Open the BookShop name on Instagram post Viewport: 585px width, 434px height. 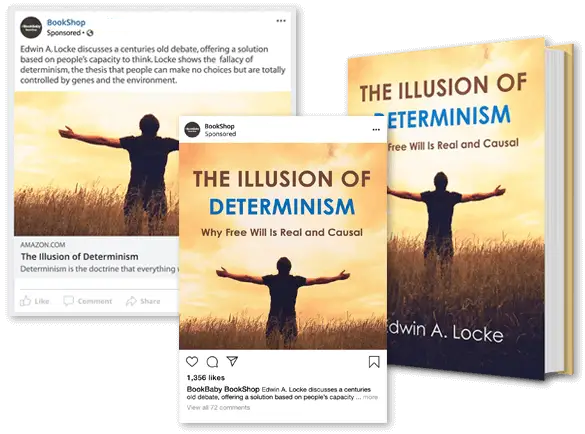[219, 126]
